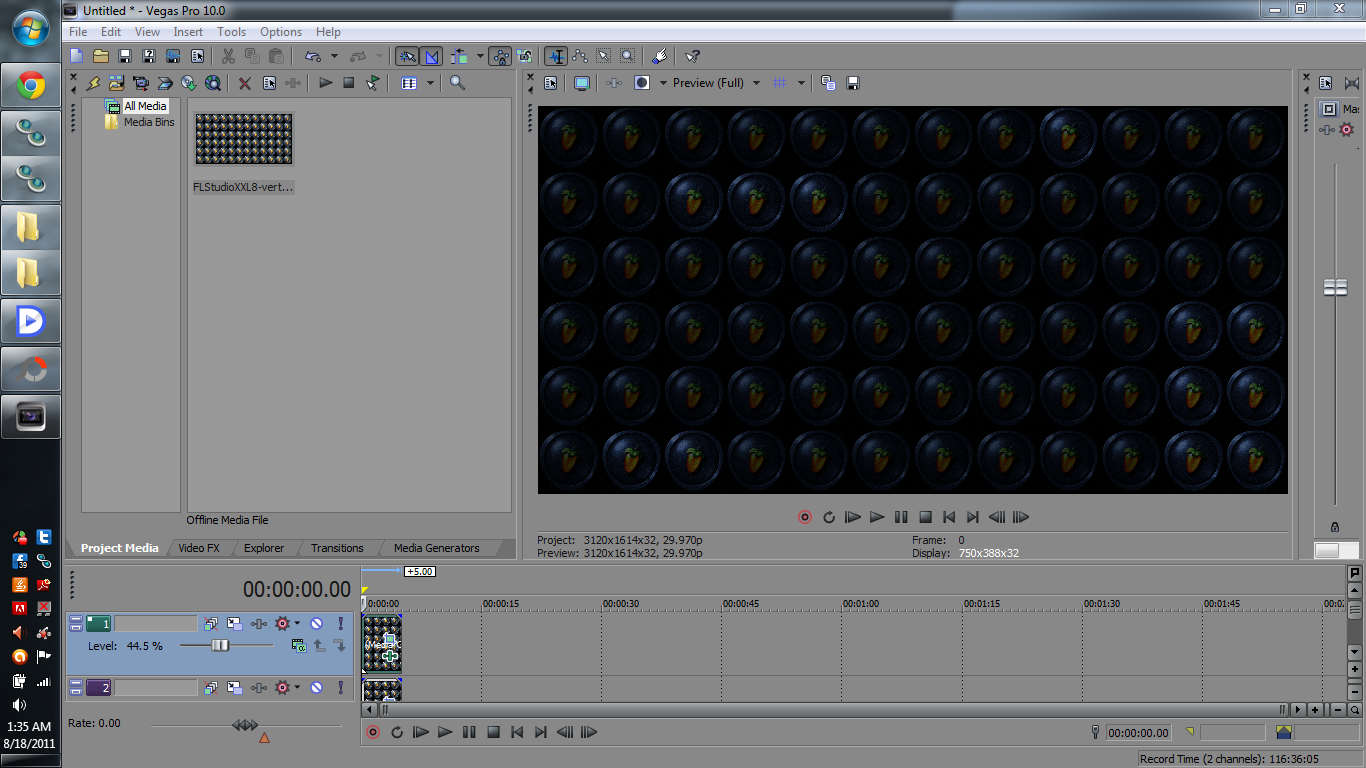Screen dimensions: 1366x768
Task: Click Play in the video preview transport
Action: 877,517
